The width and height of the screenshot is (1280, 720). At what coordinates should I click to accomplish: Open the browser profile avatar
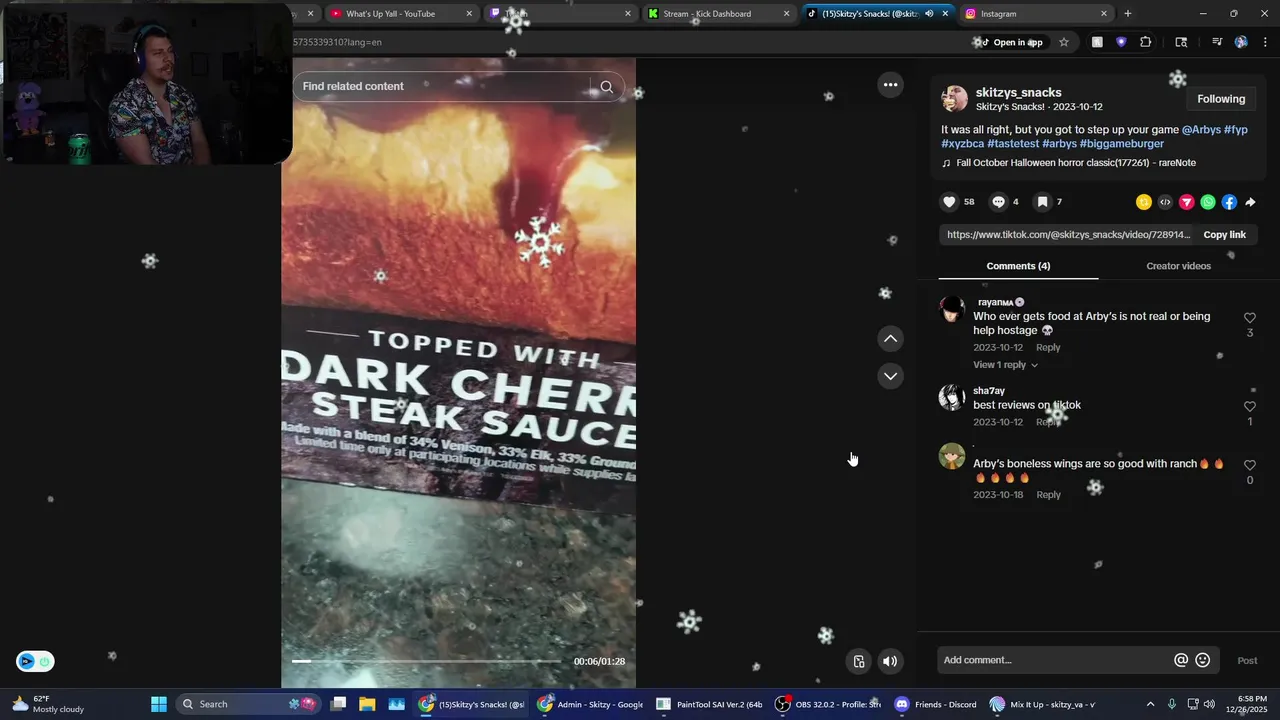[1241, 42]
